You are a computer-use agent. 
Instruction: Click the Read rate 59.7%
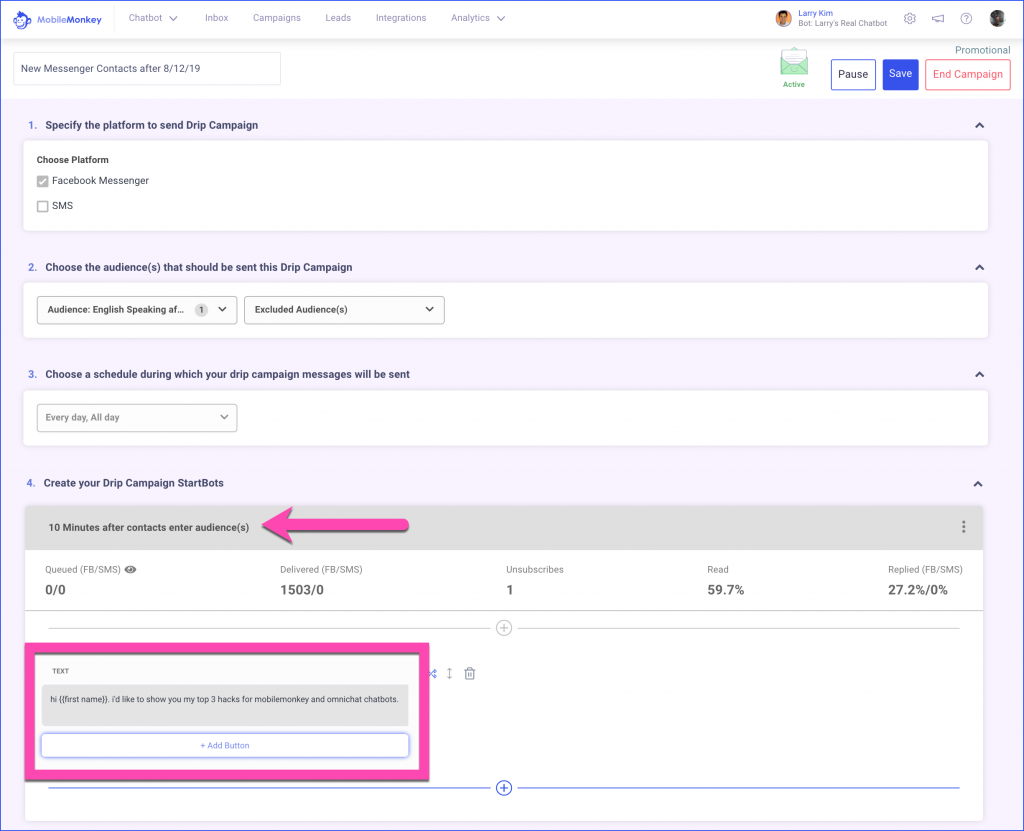pos(726,590)
